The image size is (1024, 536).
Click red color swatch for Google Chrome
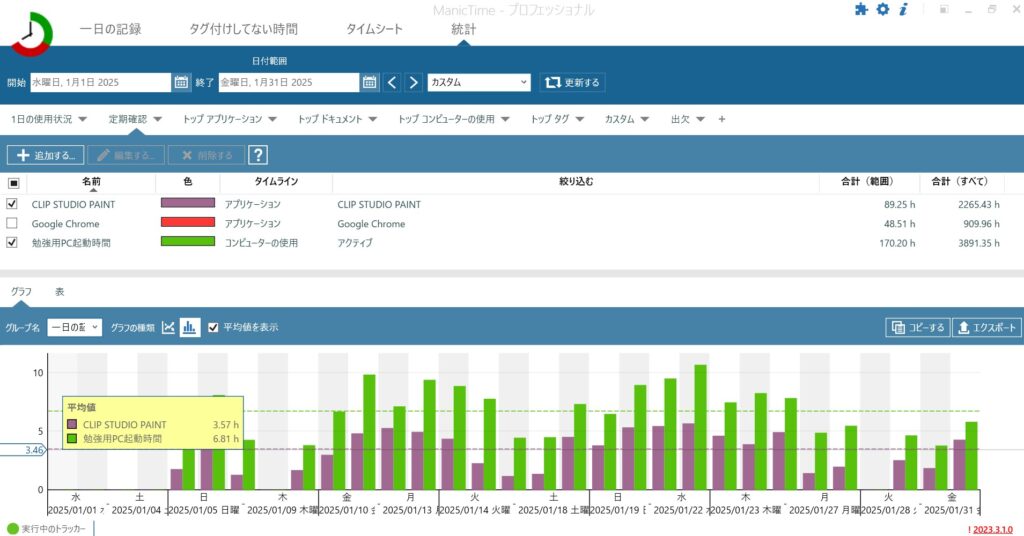pos(188,222)
